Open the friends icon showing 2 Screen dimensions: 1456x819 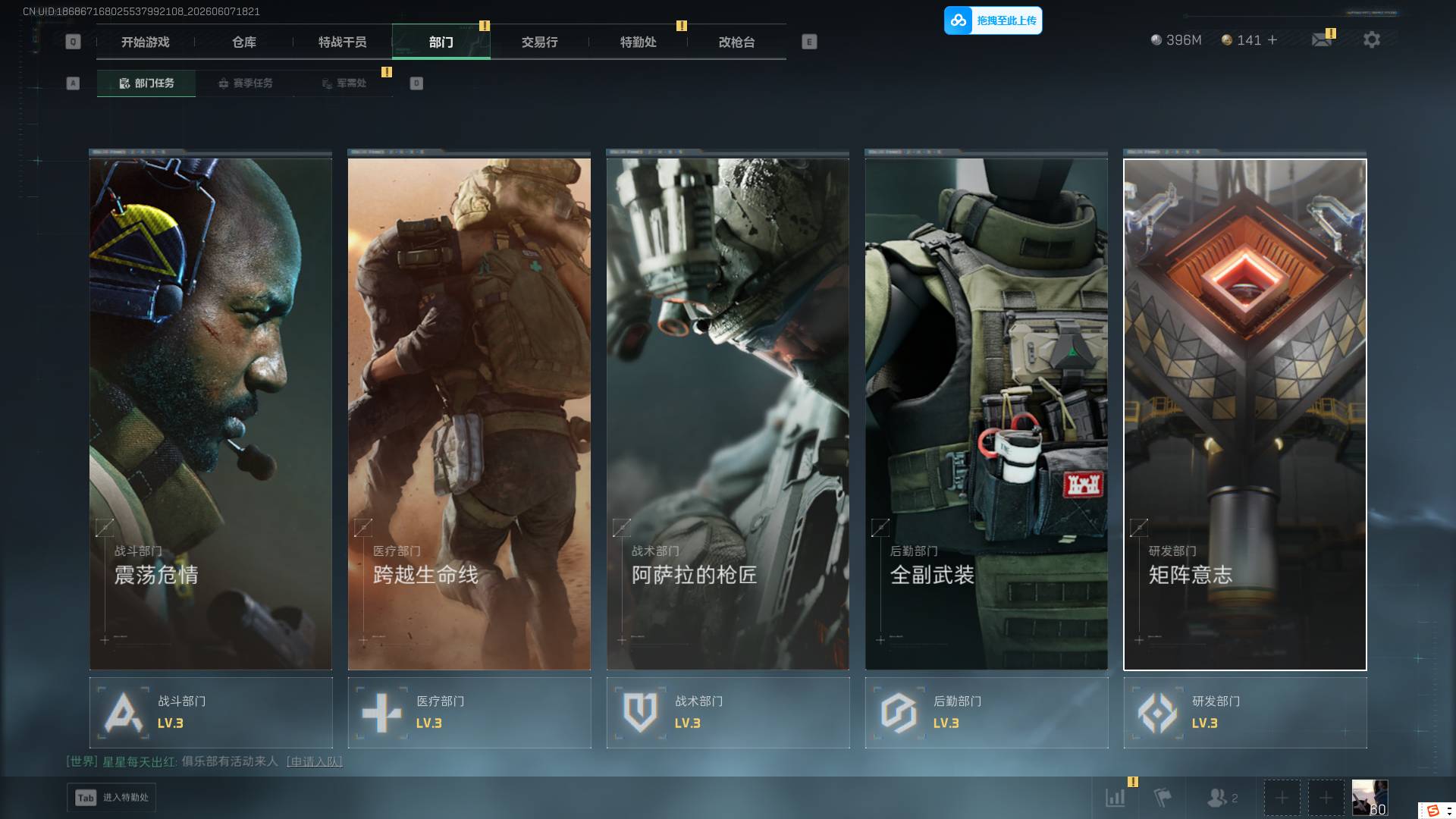[x=1222, y=798]
